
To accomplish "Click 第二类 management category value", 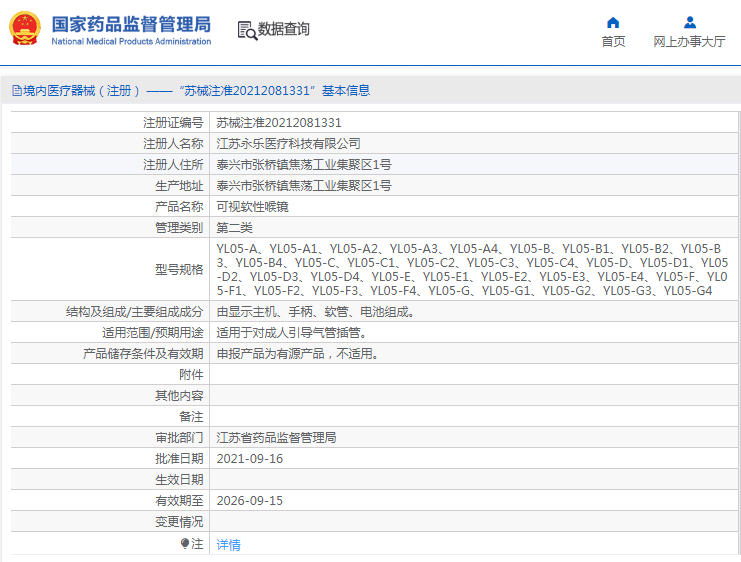I will (234, 228).
